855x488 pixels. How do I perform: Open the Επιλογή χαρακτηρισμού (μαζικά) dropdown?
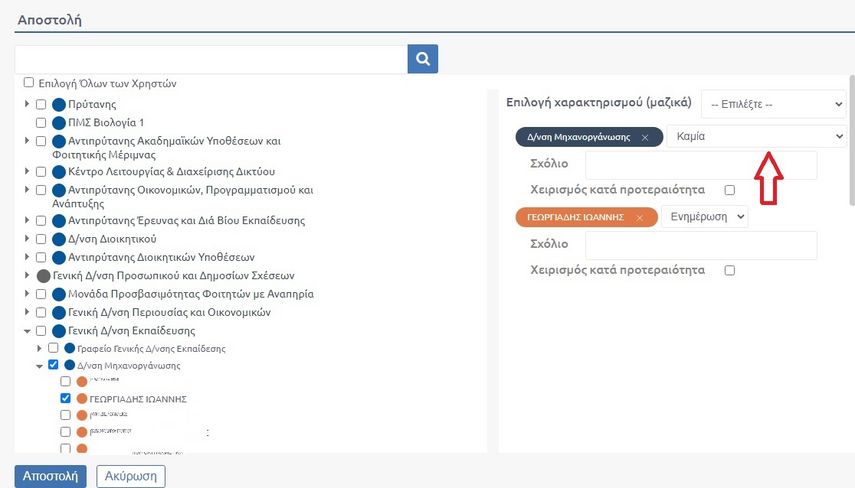click(773, 104)
